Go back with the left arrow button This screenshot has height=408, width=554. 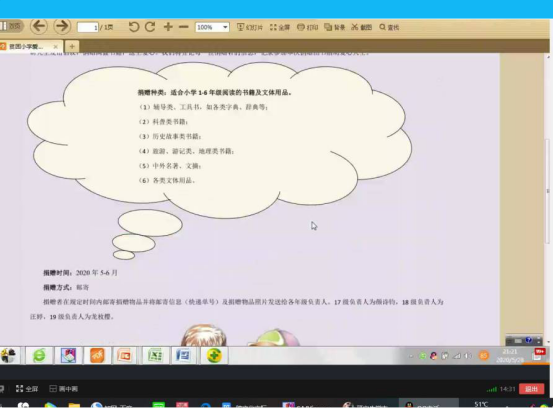(39, 27)
